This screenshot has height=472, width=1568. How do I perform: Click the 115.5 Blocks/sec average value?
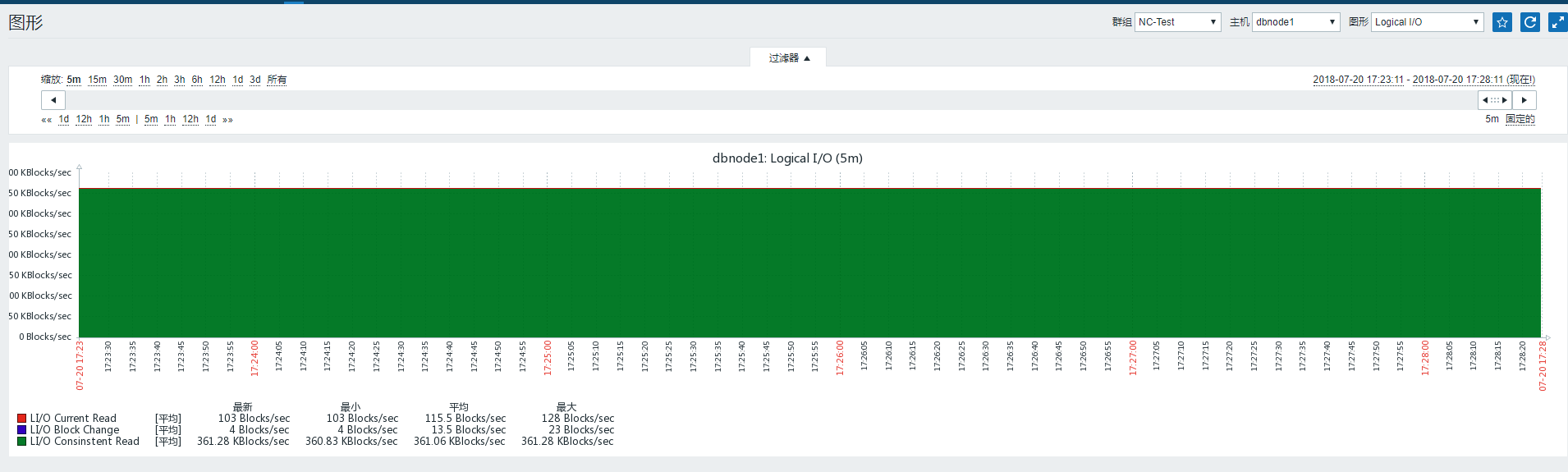pos(465,419)
